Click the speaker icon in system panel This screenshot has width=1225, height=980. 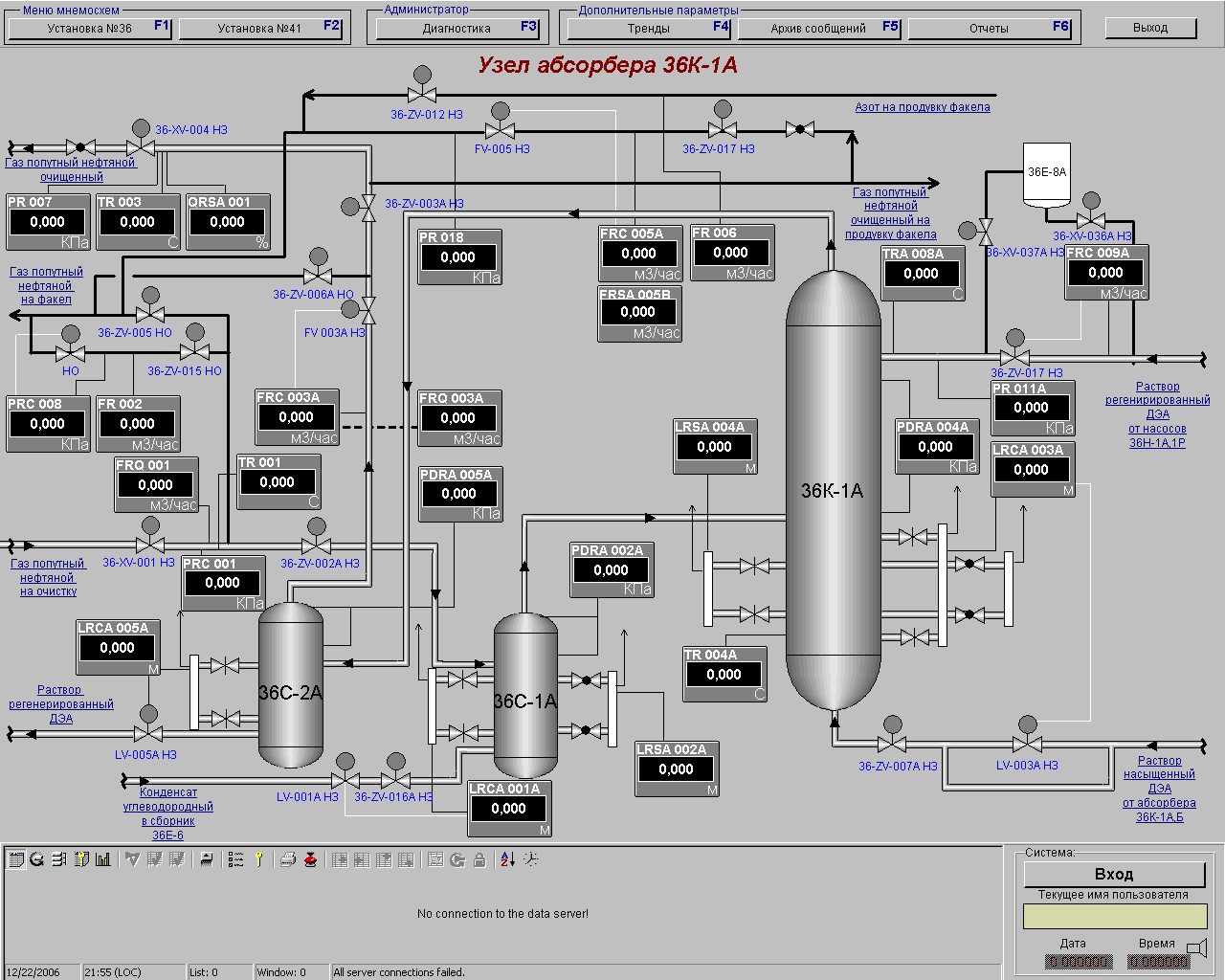[x=1196, y=948]
